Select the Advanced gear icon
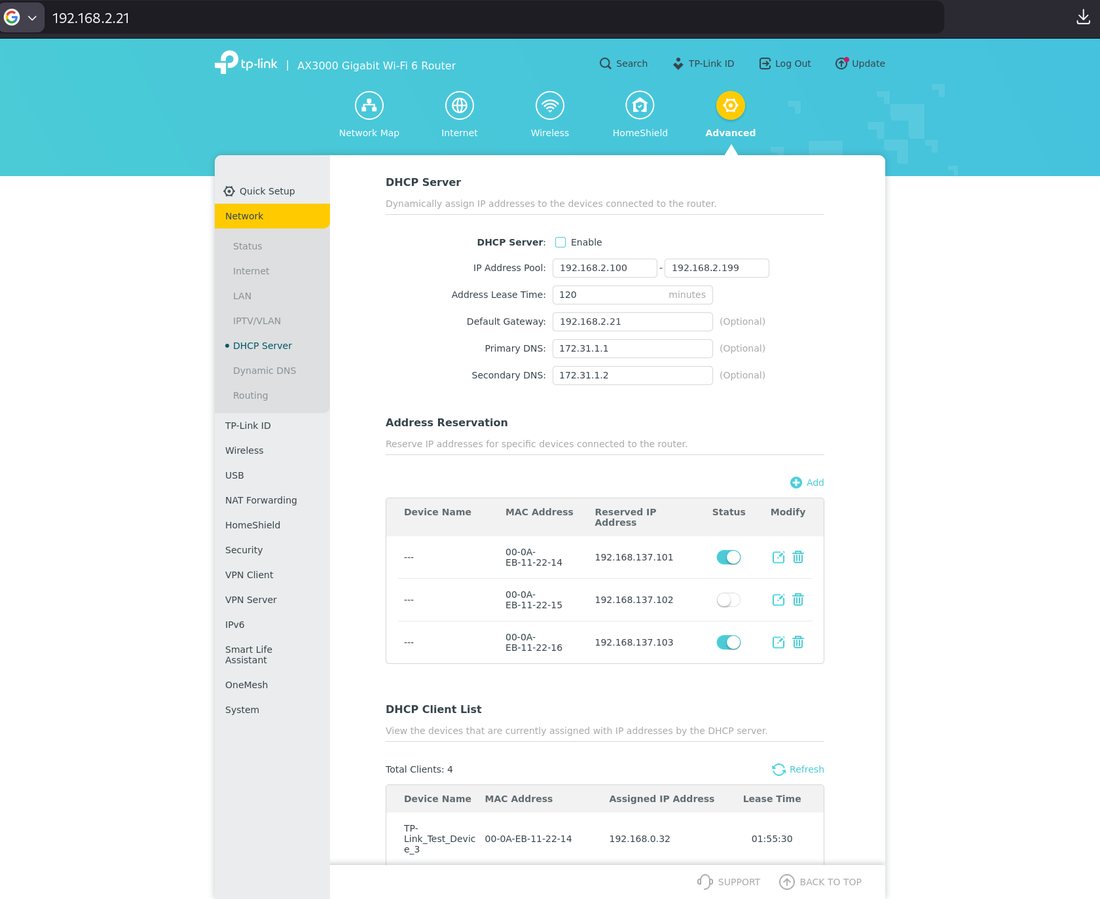This screenshot has height=899, width=1100. click(x=730, y=106)
